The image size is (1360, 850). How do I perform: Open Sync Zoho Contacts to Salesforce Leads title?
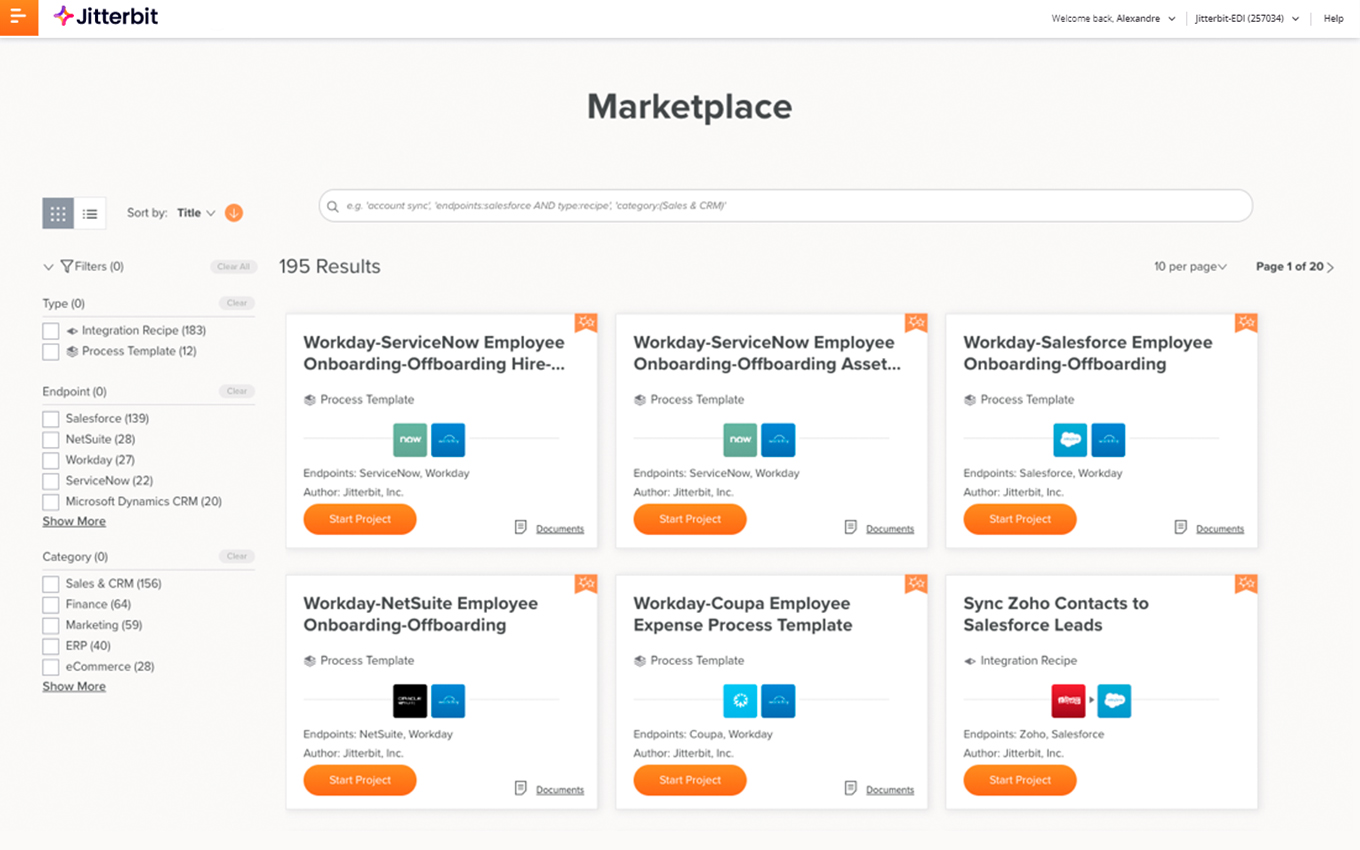pos(1056,614)
